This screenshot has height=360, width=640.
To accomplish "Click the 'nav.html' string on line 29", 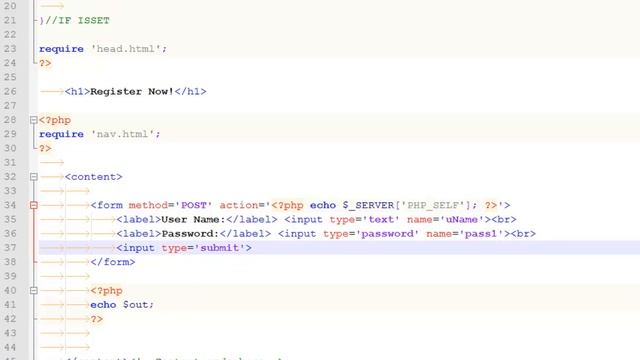I will click(x=123, y=134).
